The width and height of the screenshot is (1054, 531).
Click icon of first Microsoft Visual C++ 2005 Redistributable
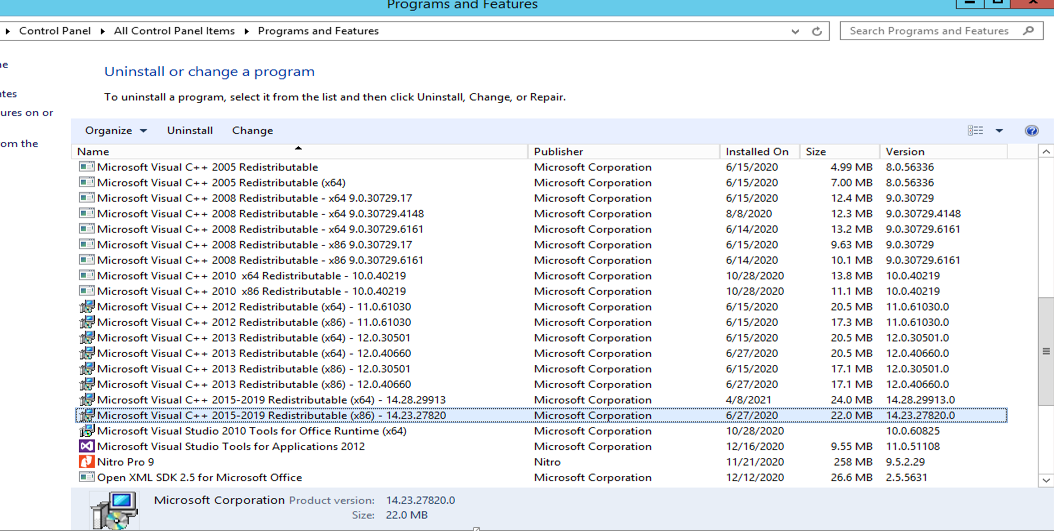(x=87, y=167)
